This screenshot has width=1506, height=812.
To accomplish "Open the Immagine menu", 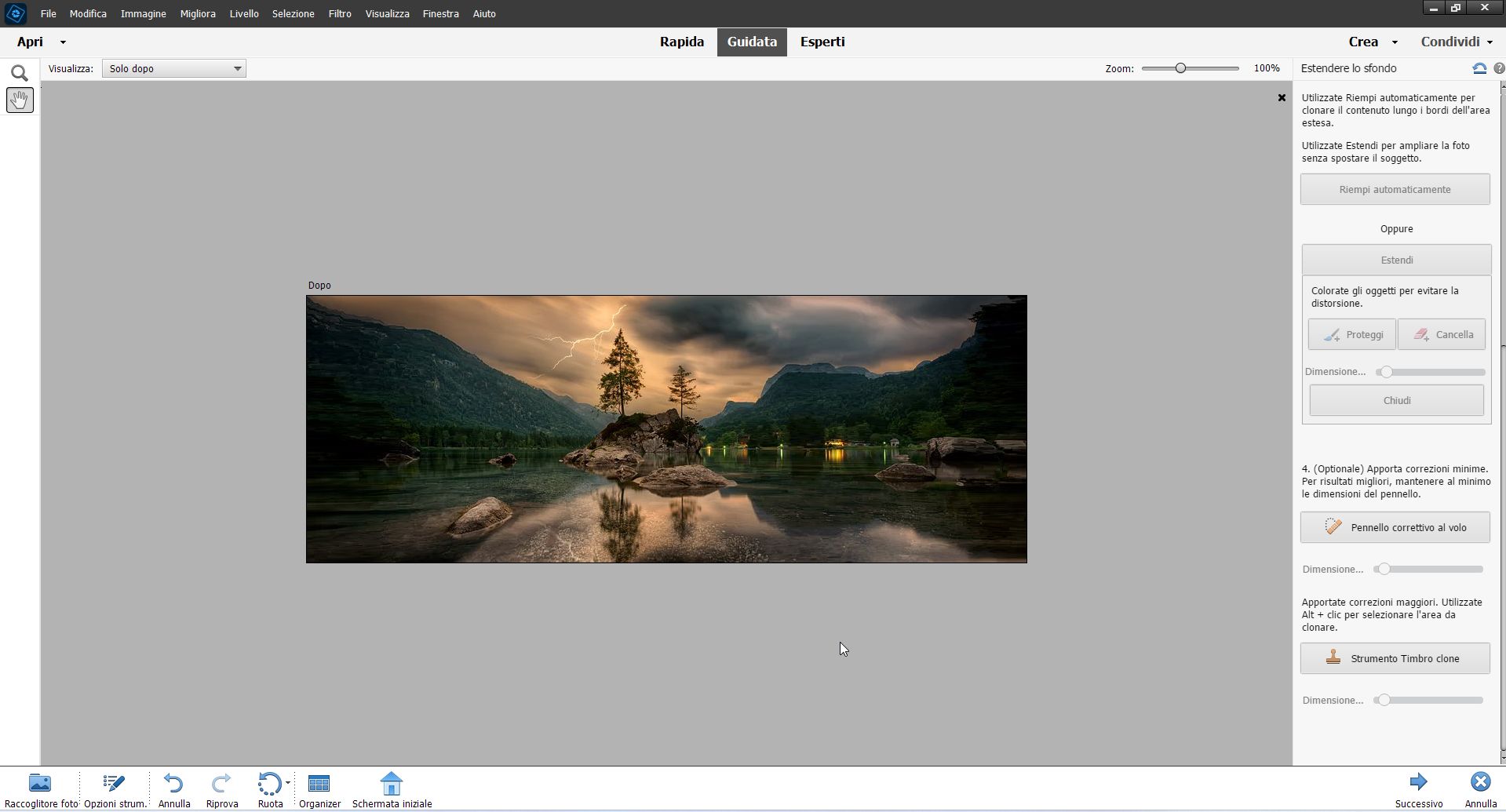I will tap(144, 13).
